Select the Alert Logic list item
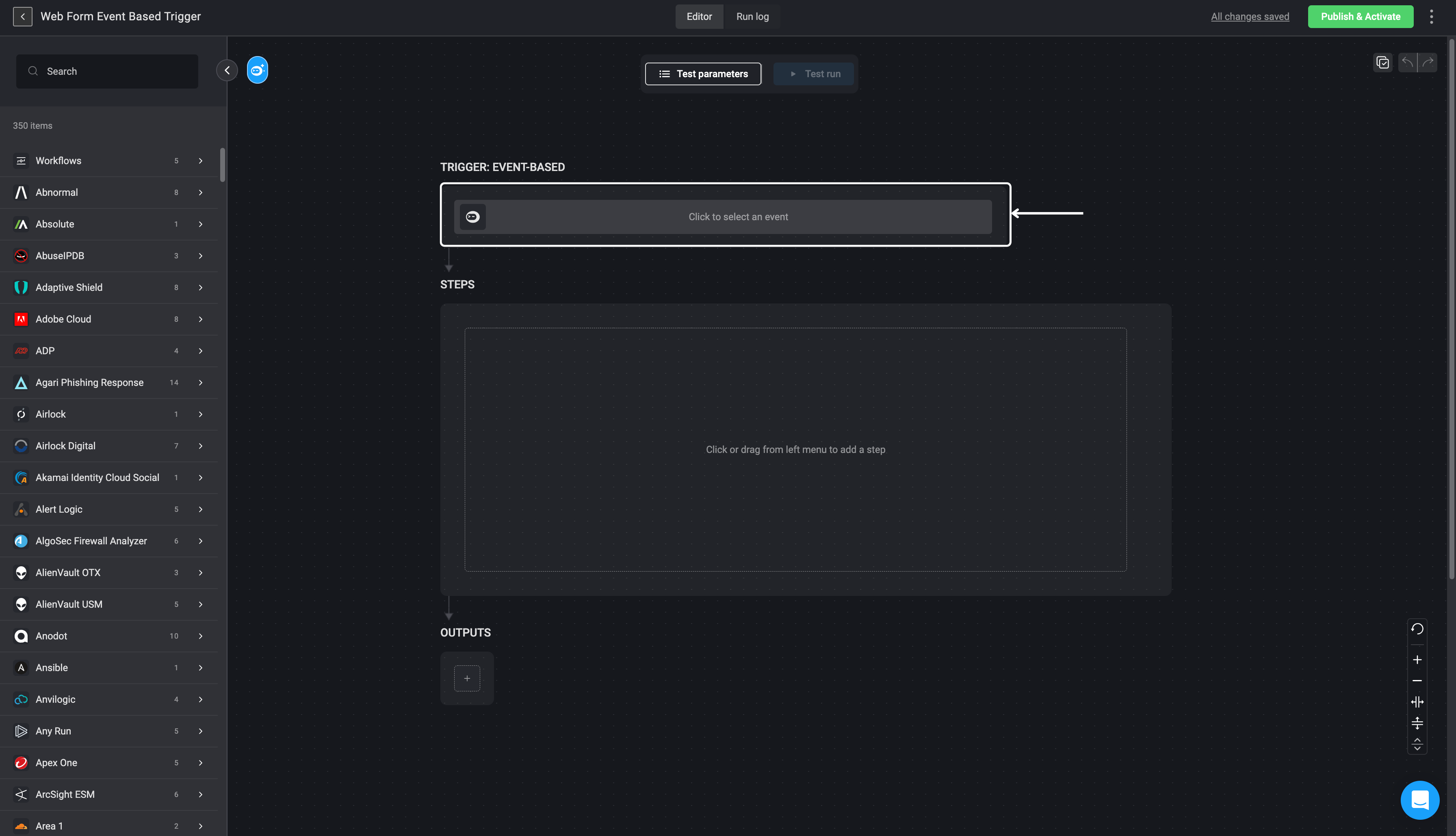 pos(109,509)
